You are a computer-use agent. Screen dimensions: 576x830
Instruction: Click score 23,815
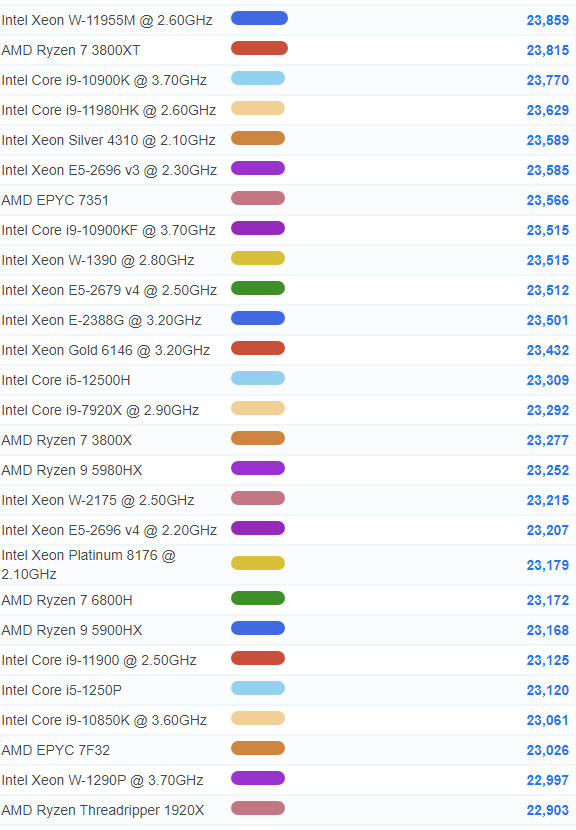(547, 50)
